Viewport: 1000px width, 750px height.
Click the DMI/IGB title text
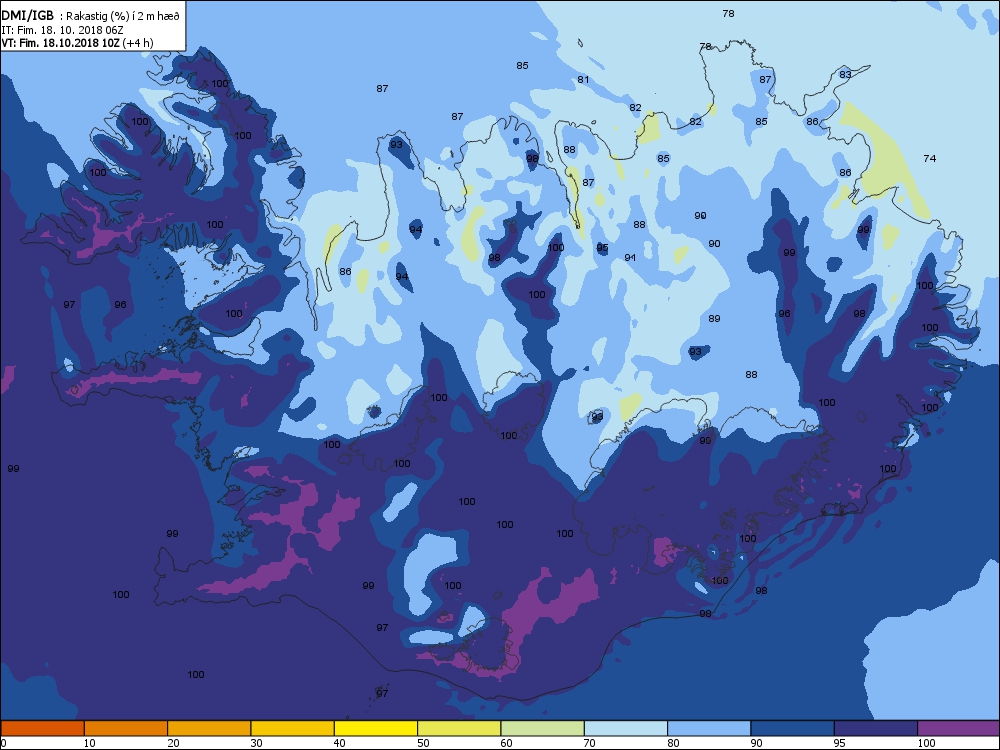click(28, 15)
